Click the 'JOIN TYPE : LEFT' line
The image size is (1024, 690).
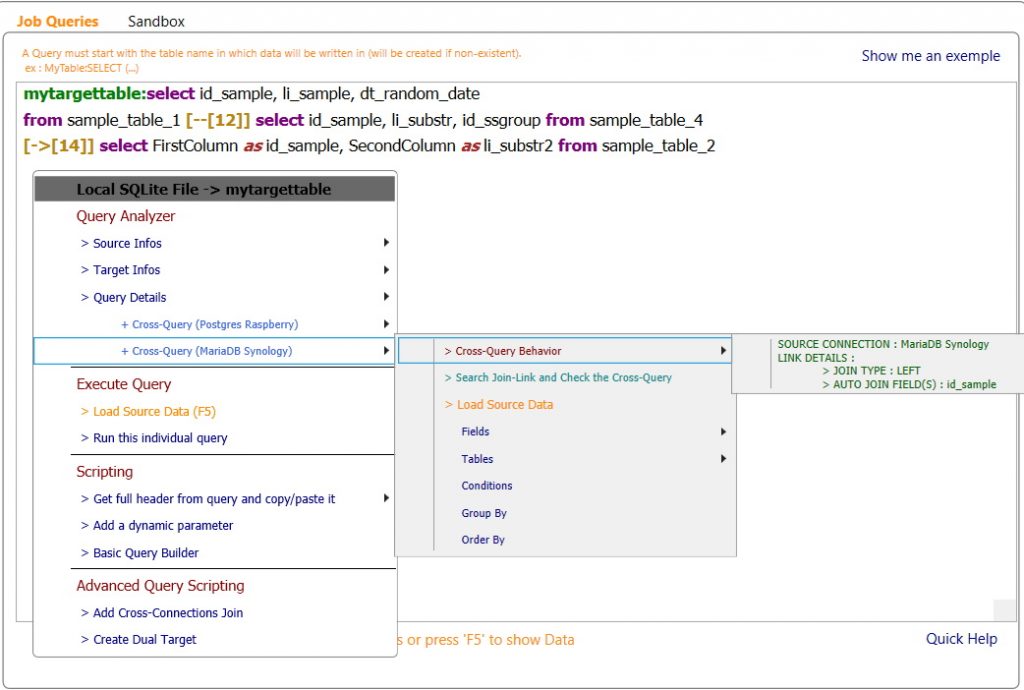click(x=871, y=371)
